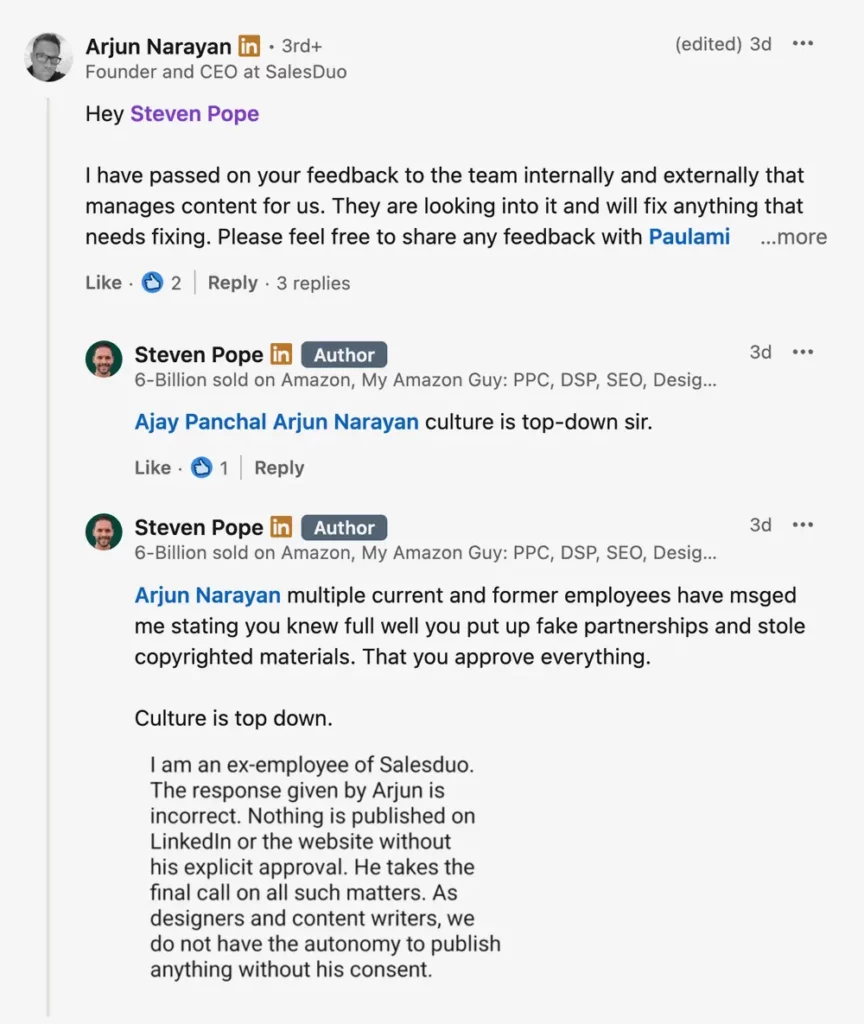Click LinkedIn badge next to Arjun Narayan
Image resolution: width=864 pixels, height=1024 pixels.
coord(249,46)
